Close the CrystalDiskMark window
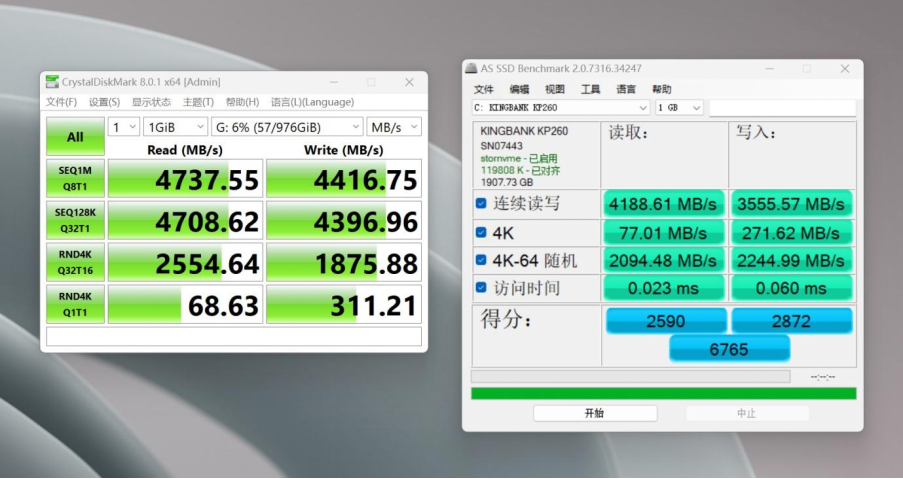903x479 pixels. [x=409, y=82]
